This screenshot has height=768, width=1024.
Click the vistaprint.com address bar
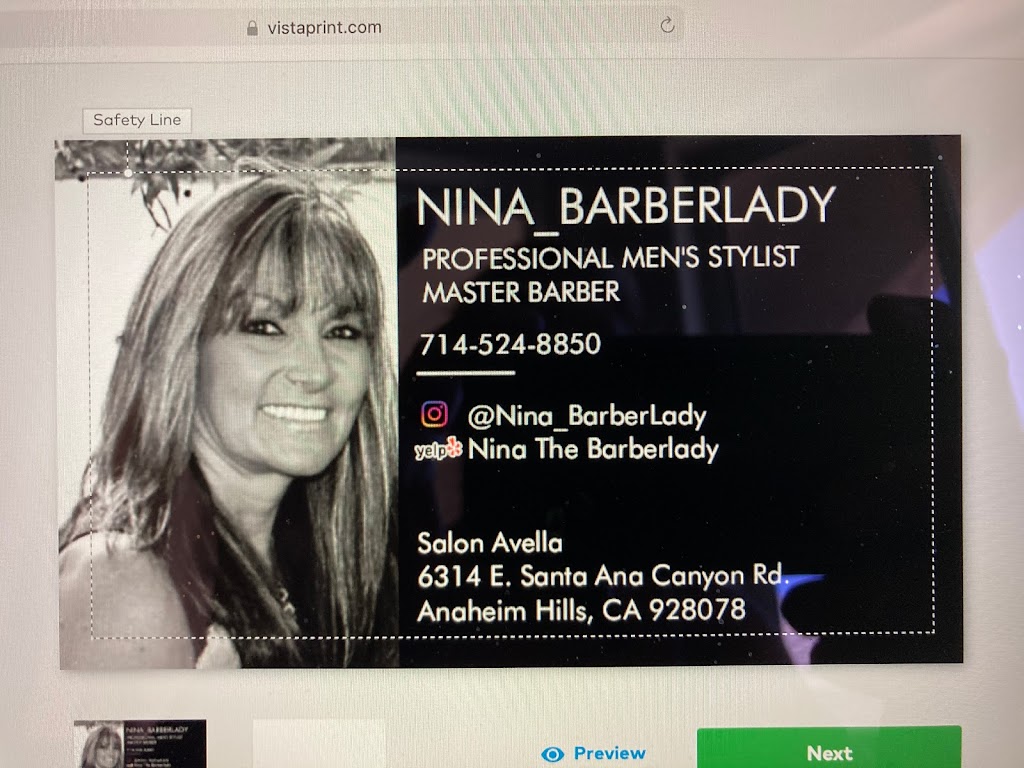457,27
